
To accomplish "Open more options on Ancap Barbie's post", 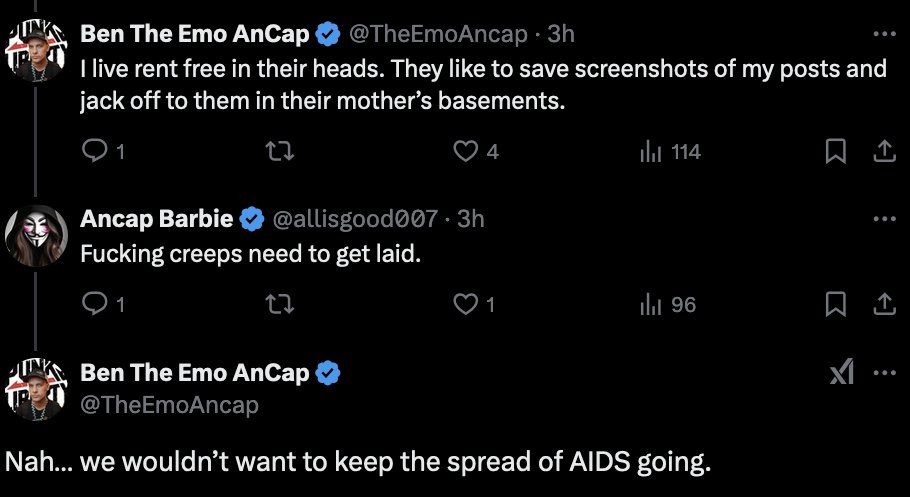I will click(884, 219).
